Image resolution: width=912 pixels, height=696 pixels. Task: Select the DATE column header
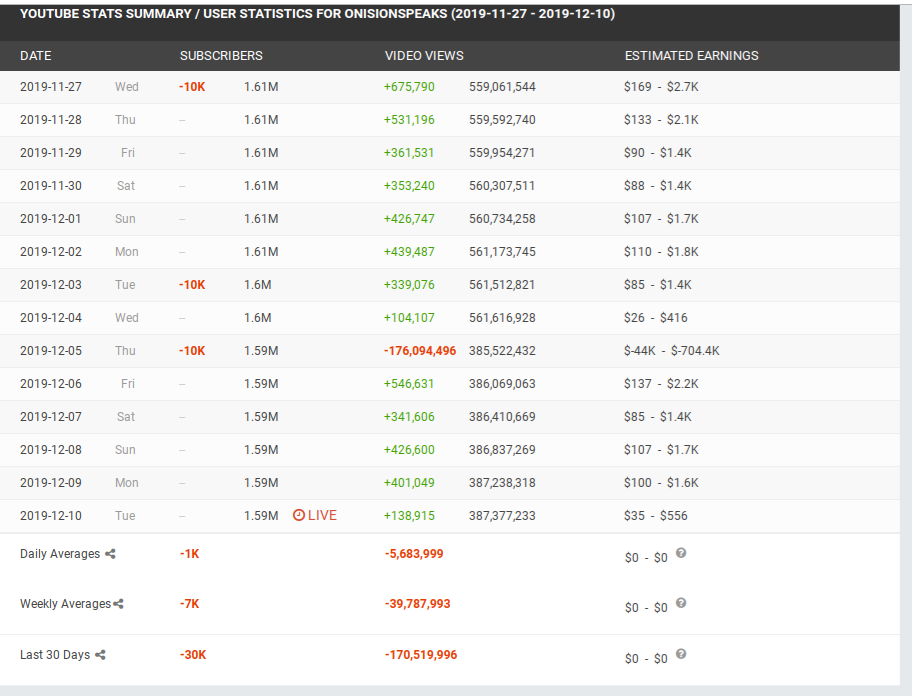click(35, 56)
